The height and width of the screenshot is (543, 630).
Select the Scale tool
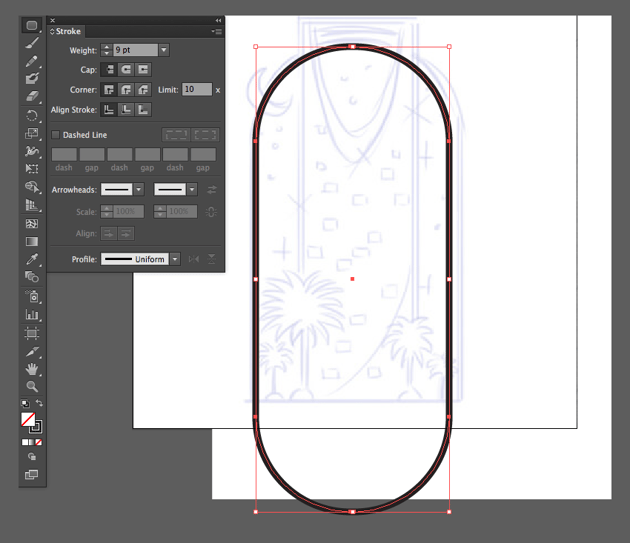pos(32,133)
